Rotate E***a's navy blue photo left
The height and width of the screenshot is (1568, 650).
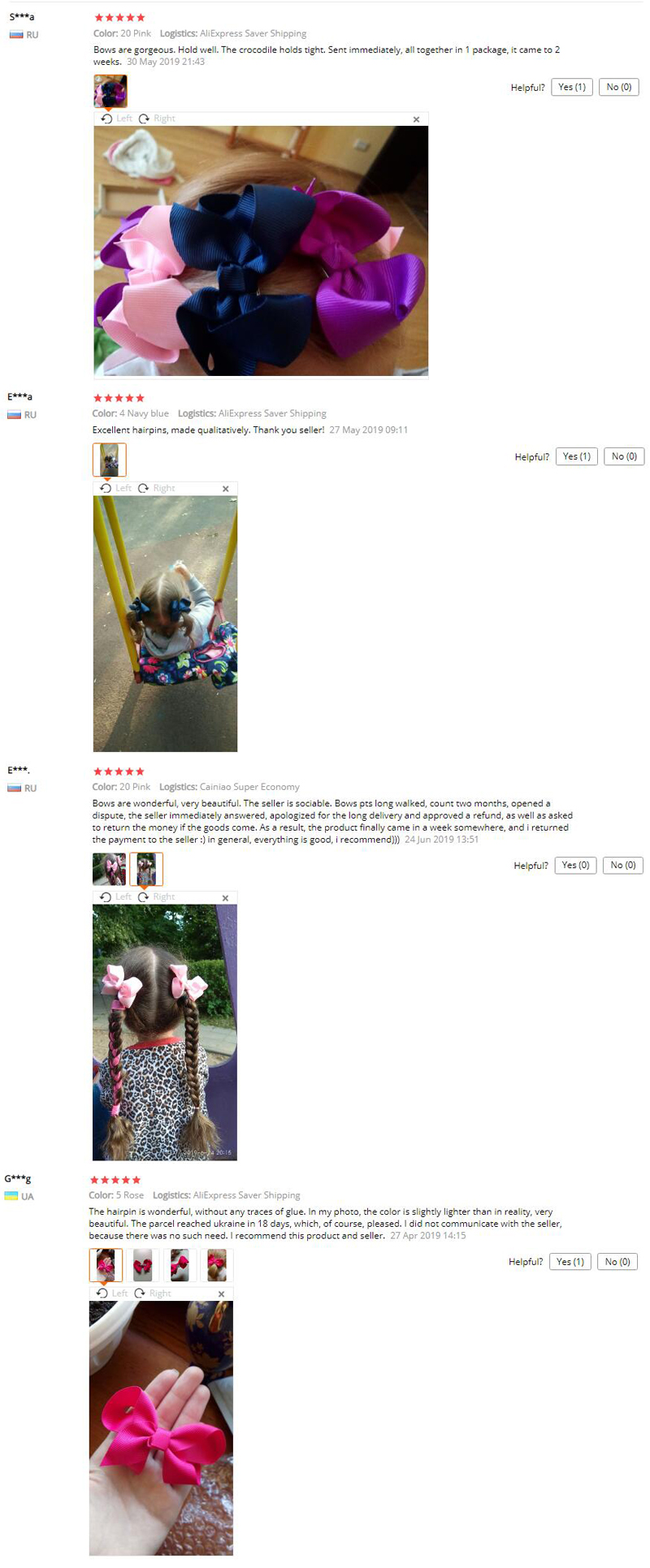pyautogui.click(x=115, y=488)
